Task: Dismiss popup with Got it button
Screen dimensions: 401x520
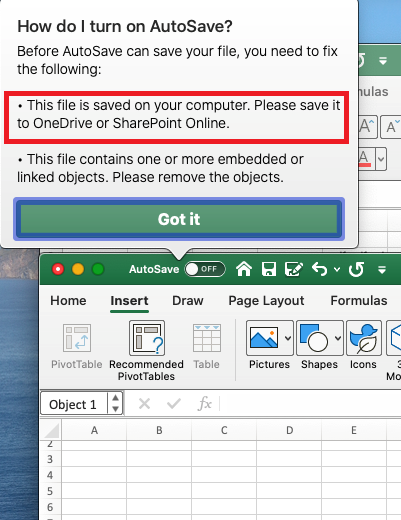Action: [179, 219]
